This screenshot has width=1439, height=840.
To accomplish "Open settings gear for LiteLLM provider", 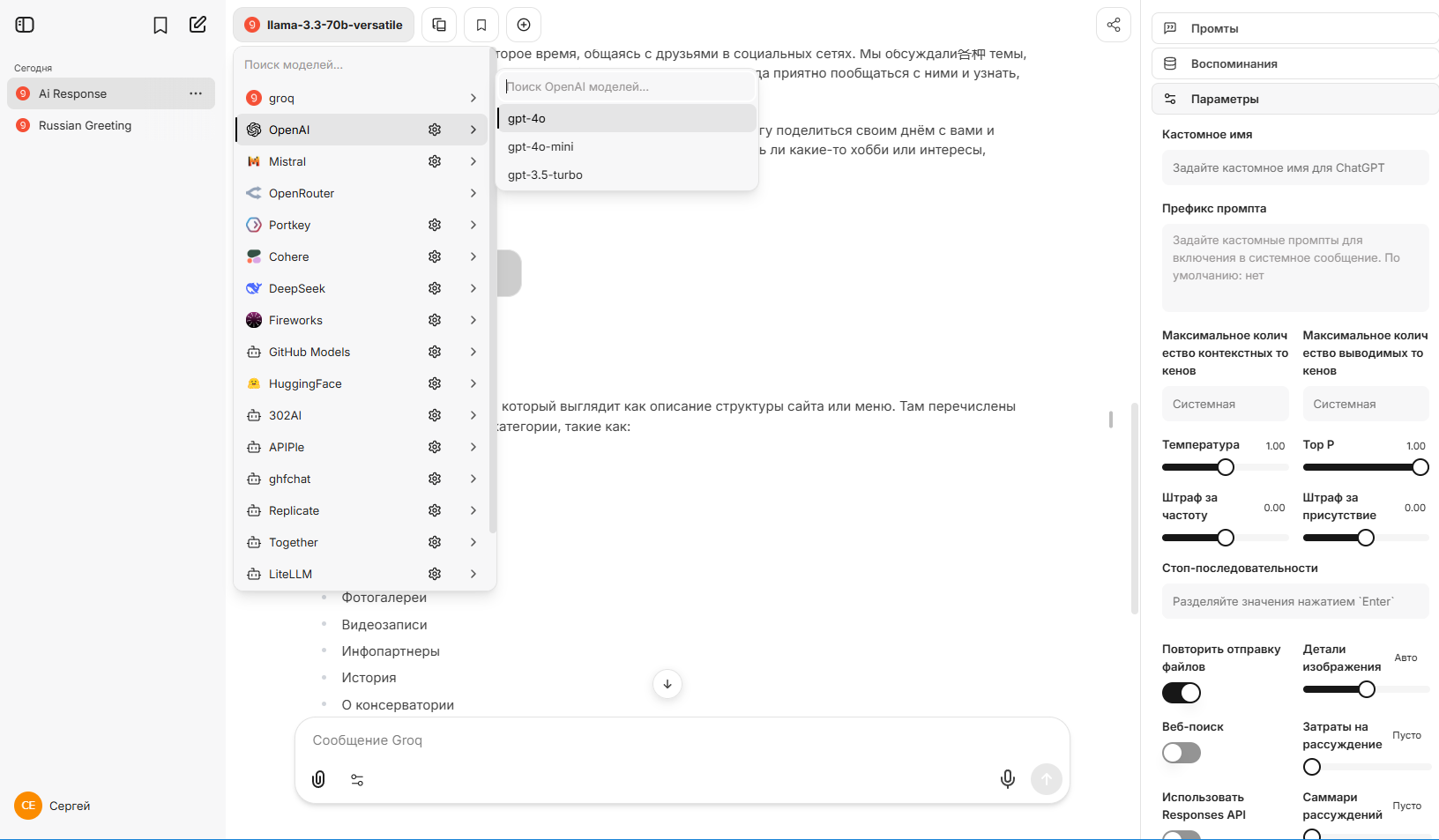I will click(435, 574).
